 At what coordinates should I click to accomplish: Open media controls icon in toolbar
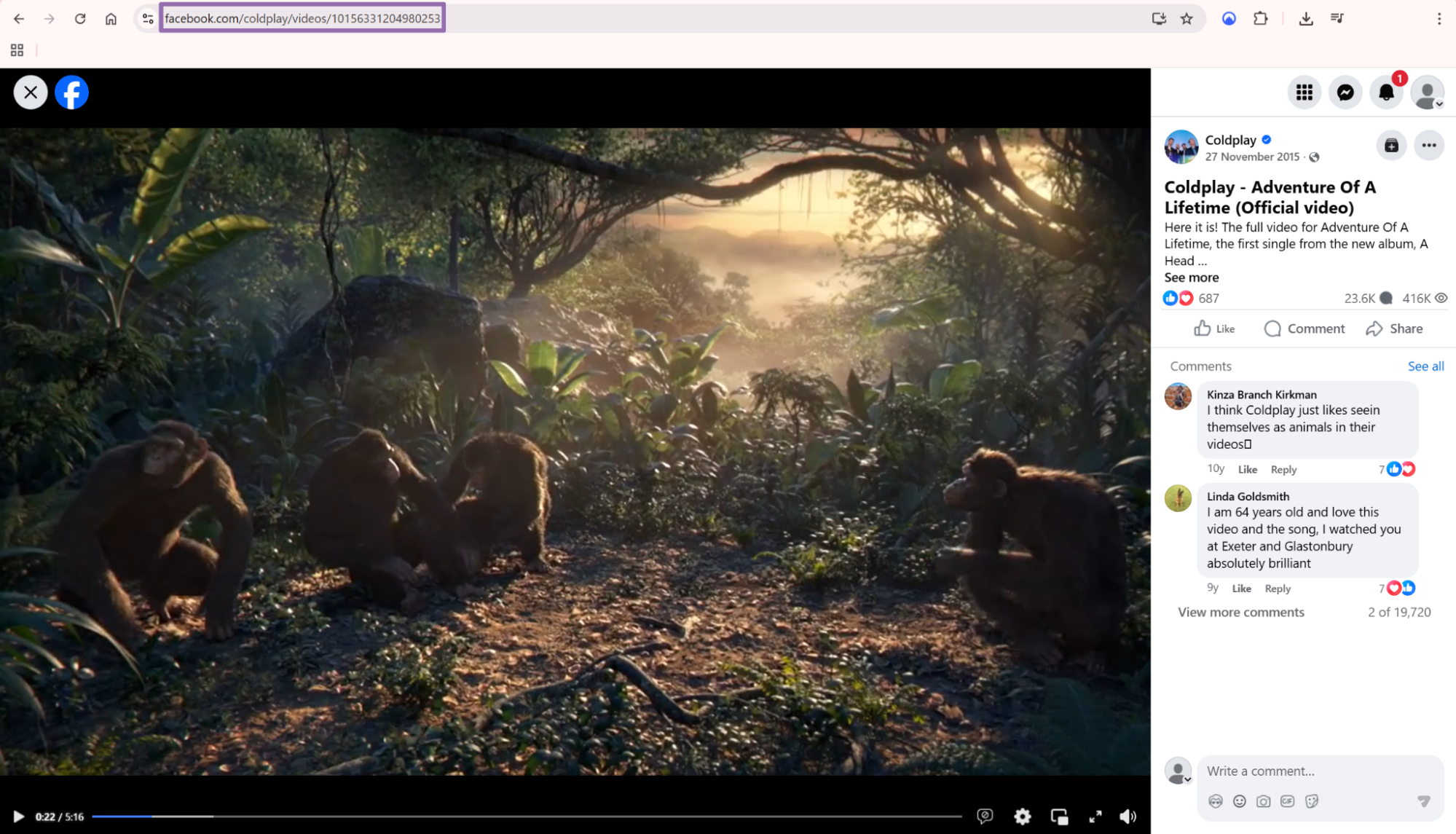[x=1337, y=18]
